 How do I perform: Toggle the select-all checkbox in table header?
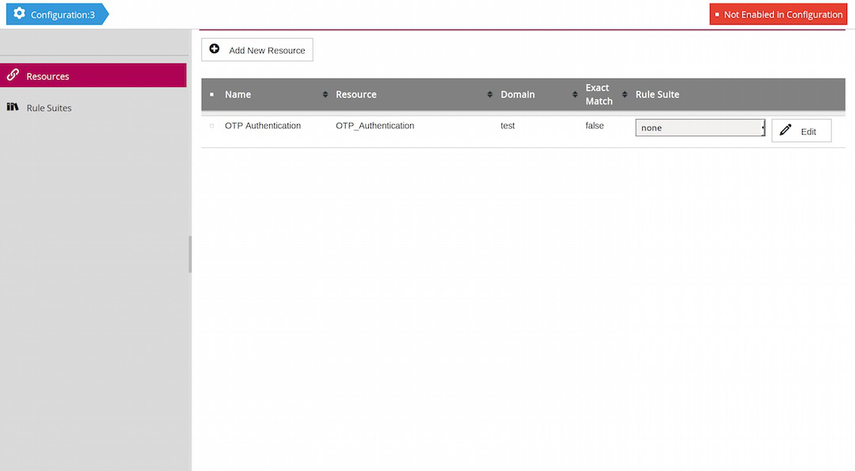(212, 94)
